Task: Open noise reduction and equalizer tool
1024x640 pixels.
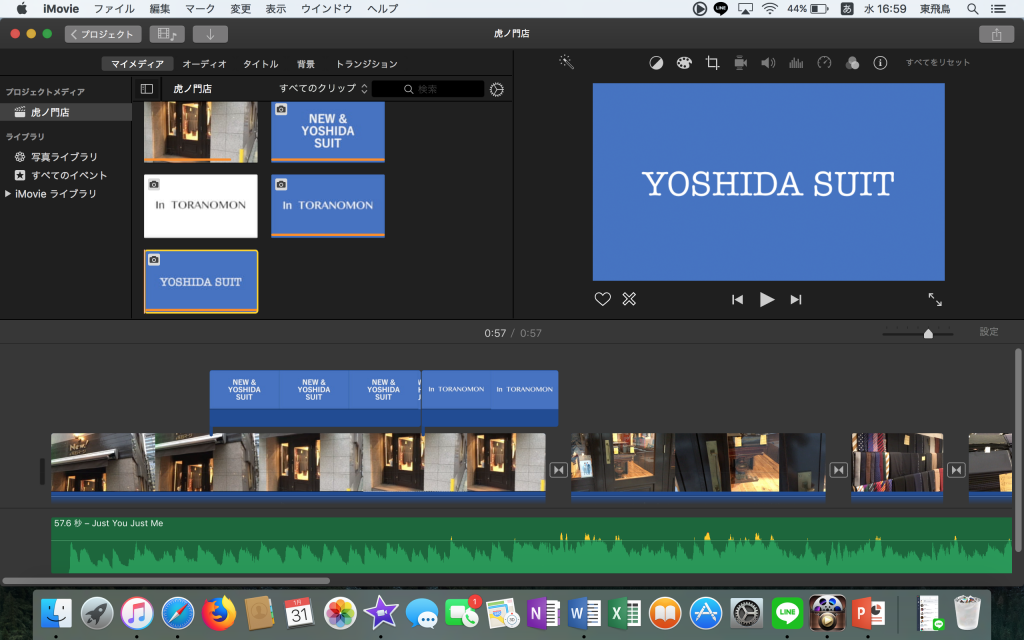Action: click(x=796, y=63)
